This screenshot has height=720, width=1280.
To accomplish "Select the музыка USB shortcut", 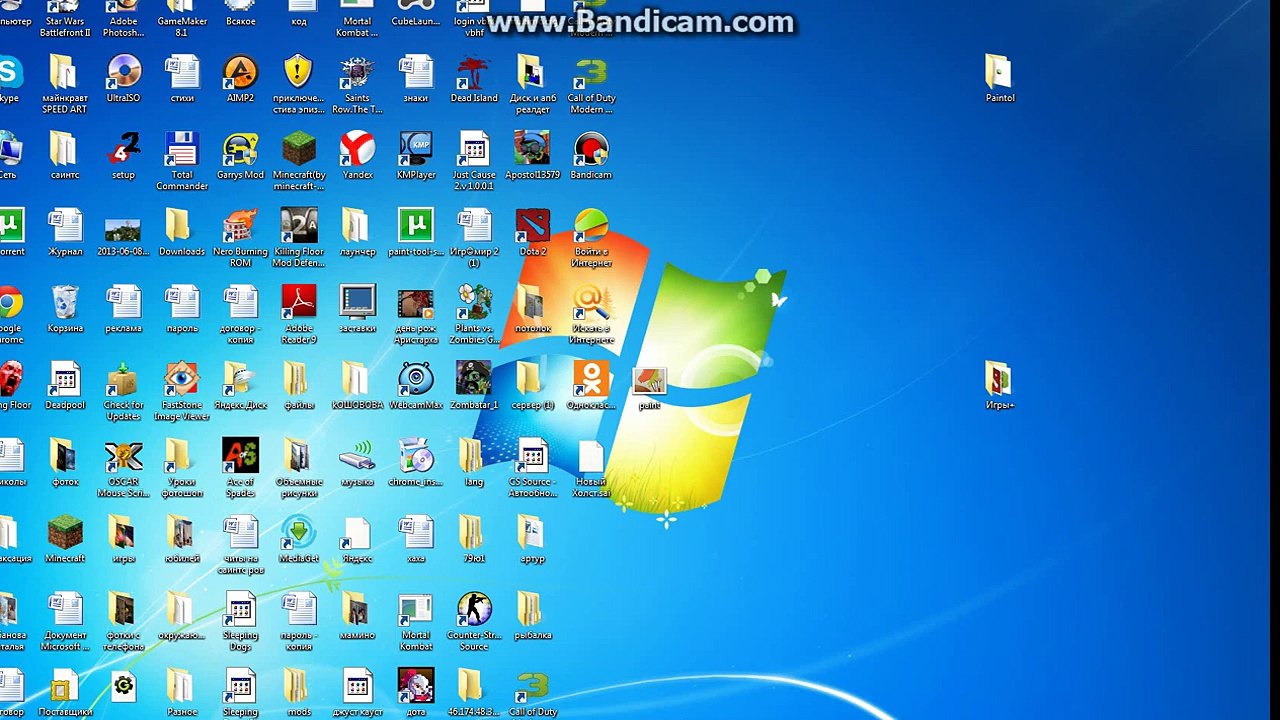I will click(x=357, y=463).
